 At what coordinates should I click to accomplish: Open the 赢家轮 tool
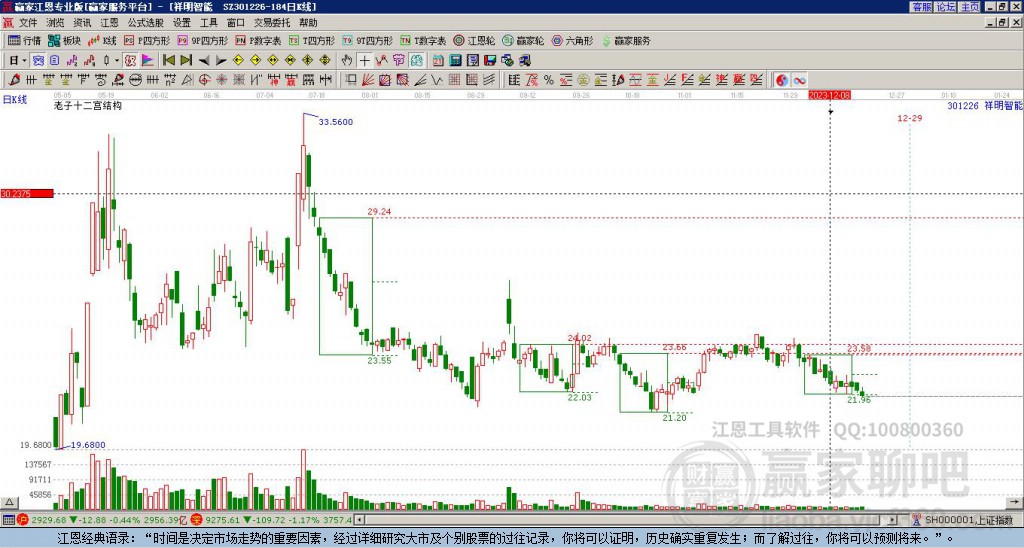tap(523, 40)
